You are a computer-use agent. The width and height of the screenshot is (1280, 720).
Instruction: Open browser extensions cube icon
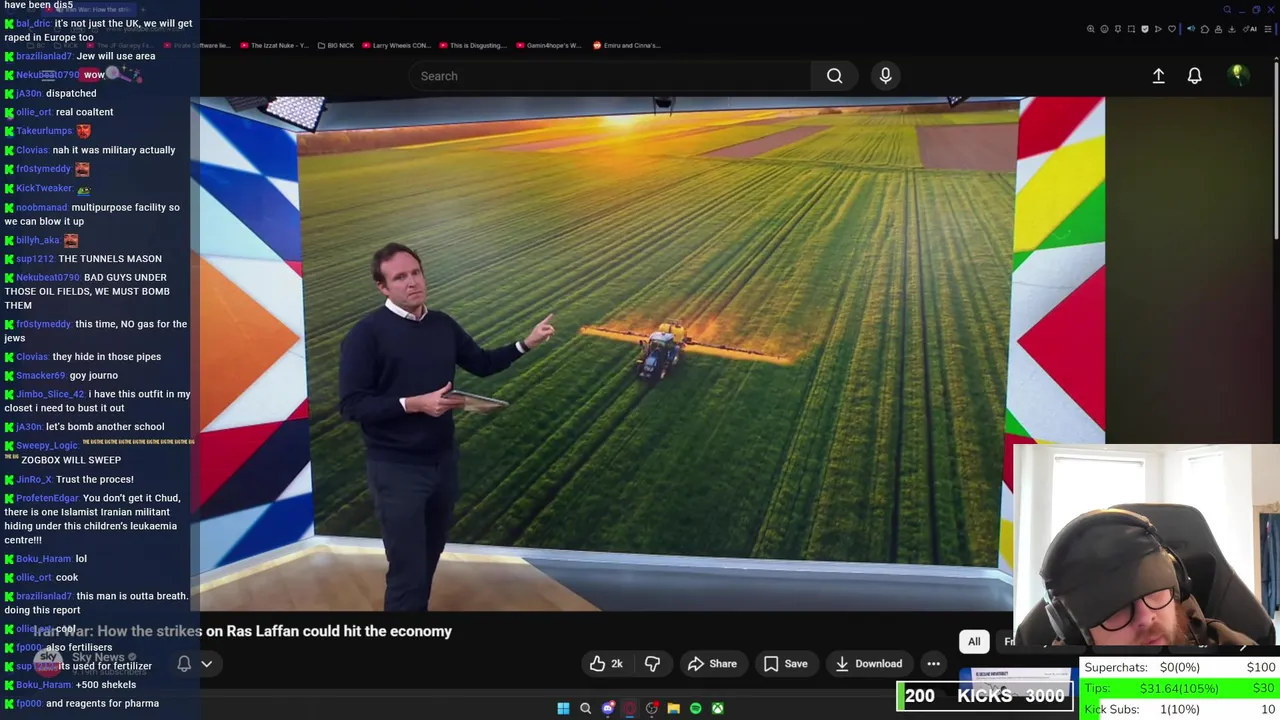pyautogui.click(x=1205, y=29)
